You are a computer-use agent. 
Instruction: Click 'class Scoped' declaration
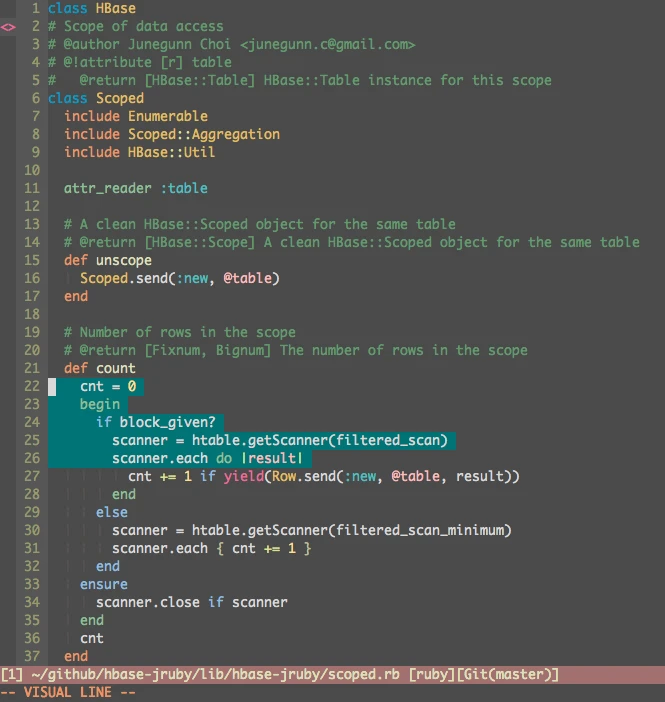pyautogui.click(x=96, y=98)
